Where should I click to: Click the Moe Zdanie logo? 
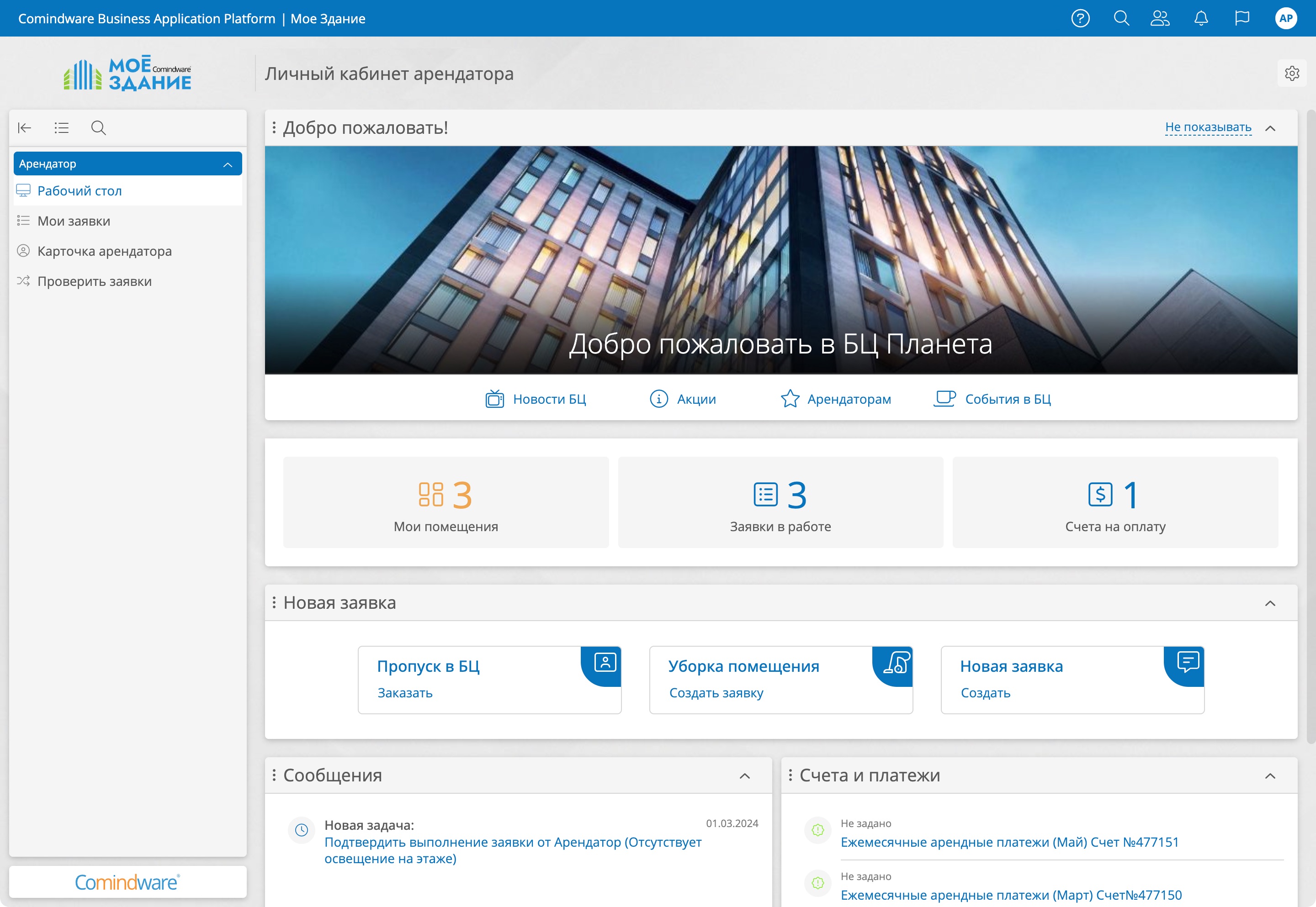click(x=127, y=74)
